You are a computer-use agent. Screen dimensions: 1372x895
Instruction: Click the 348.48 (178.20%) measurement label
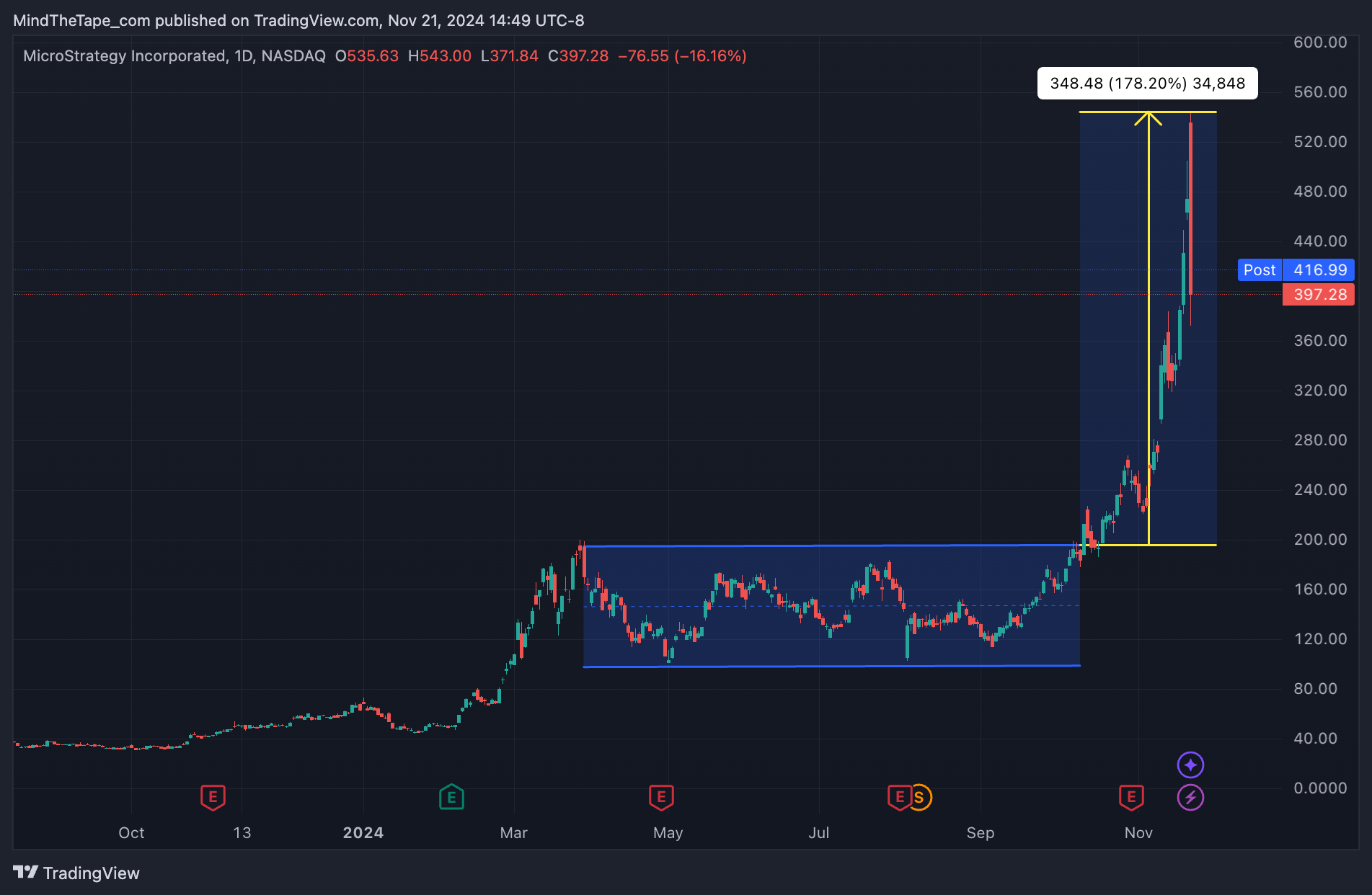point(1148,84)
